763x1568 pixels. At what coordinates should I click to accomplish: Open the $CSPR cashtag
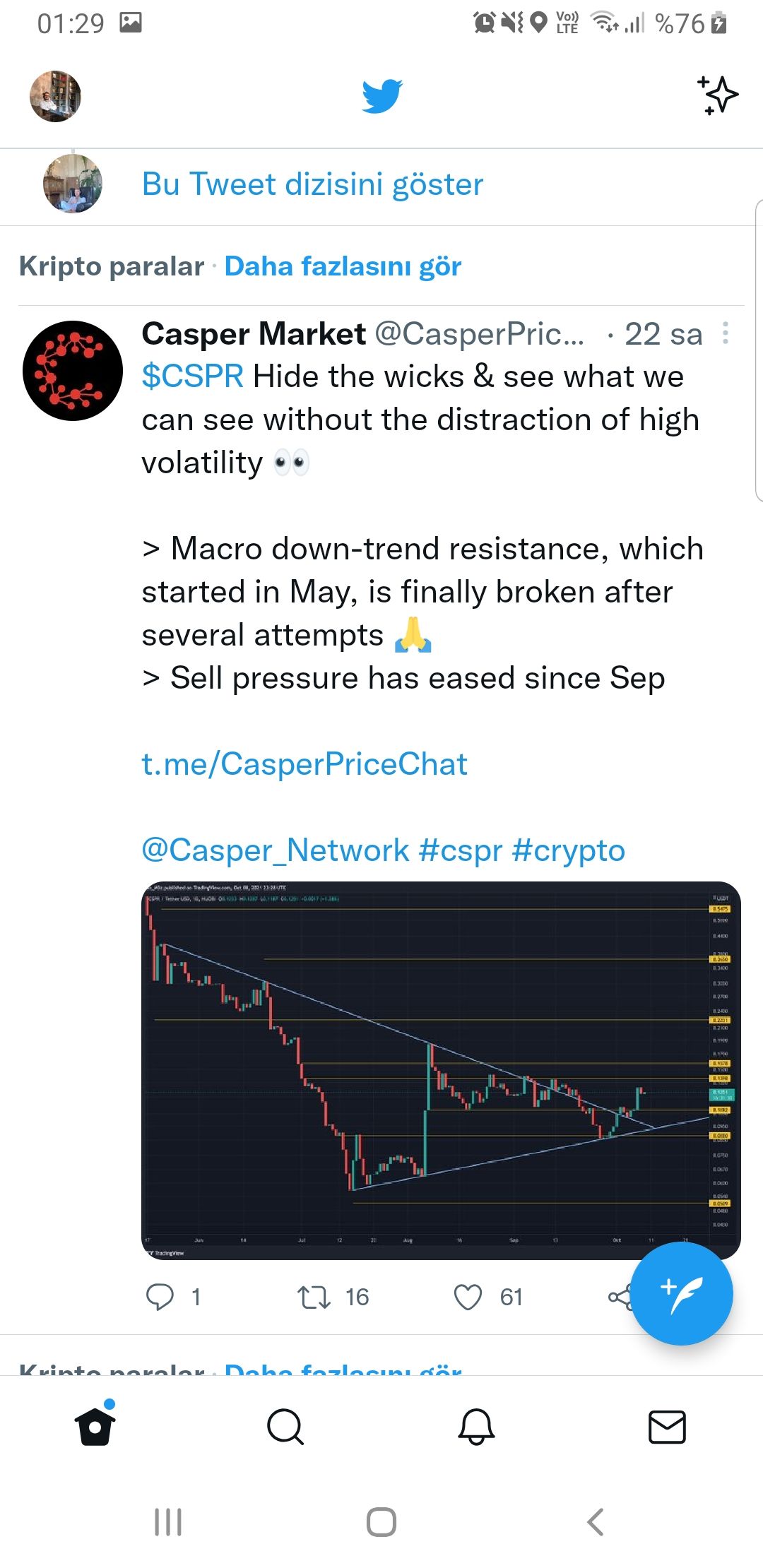click(x=193, y=376)
